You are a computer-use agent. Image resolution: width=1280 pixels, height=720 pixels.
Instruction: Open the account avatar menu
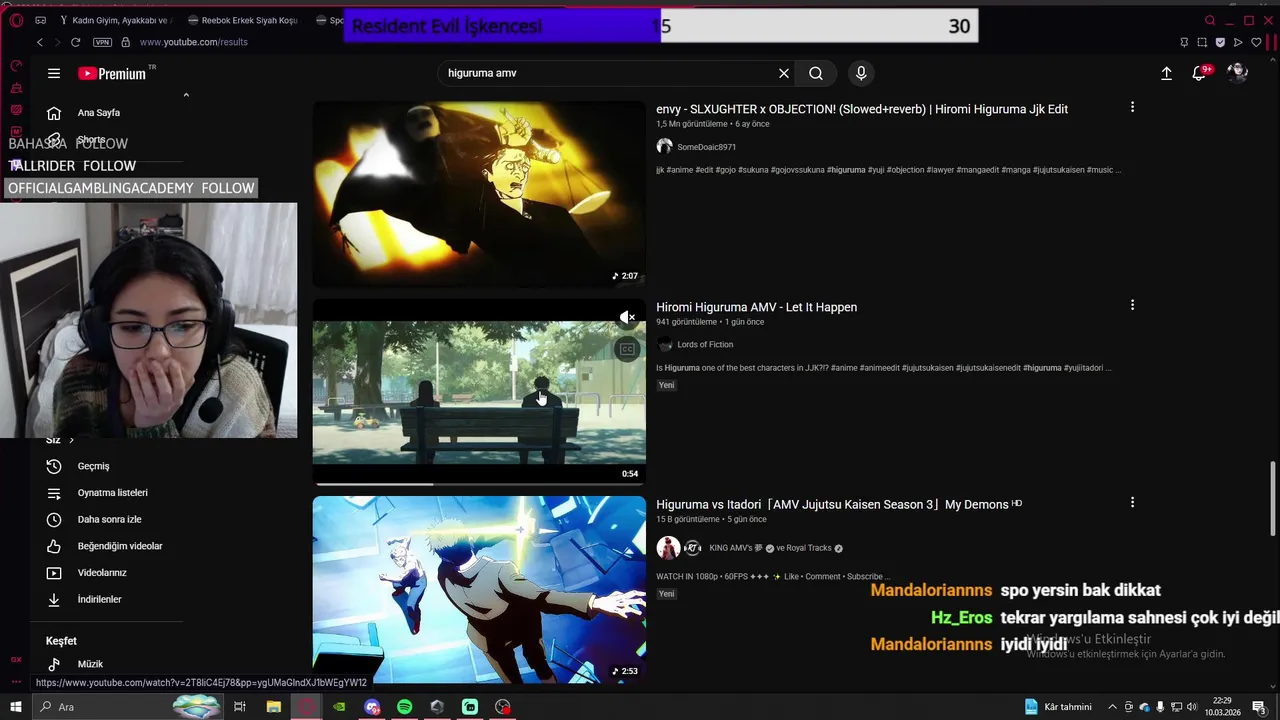click(x=1238, y=73)
